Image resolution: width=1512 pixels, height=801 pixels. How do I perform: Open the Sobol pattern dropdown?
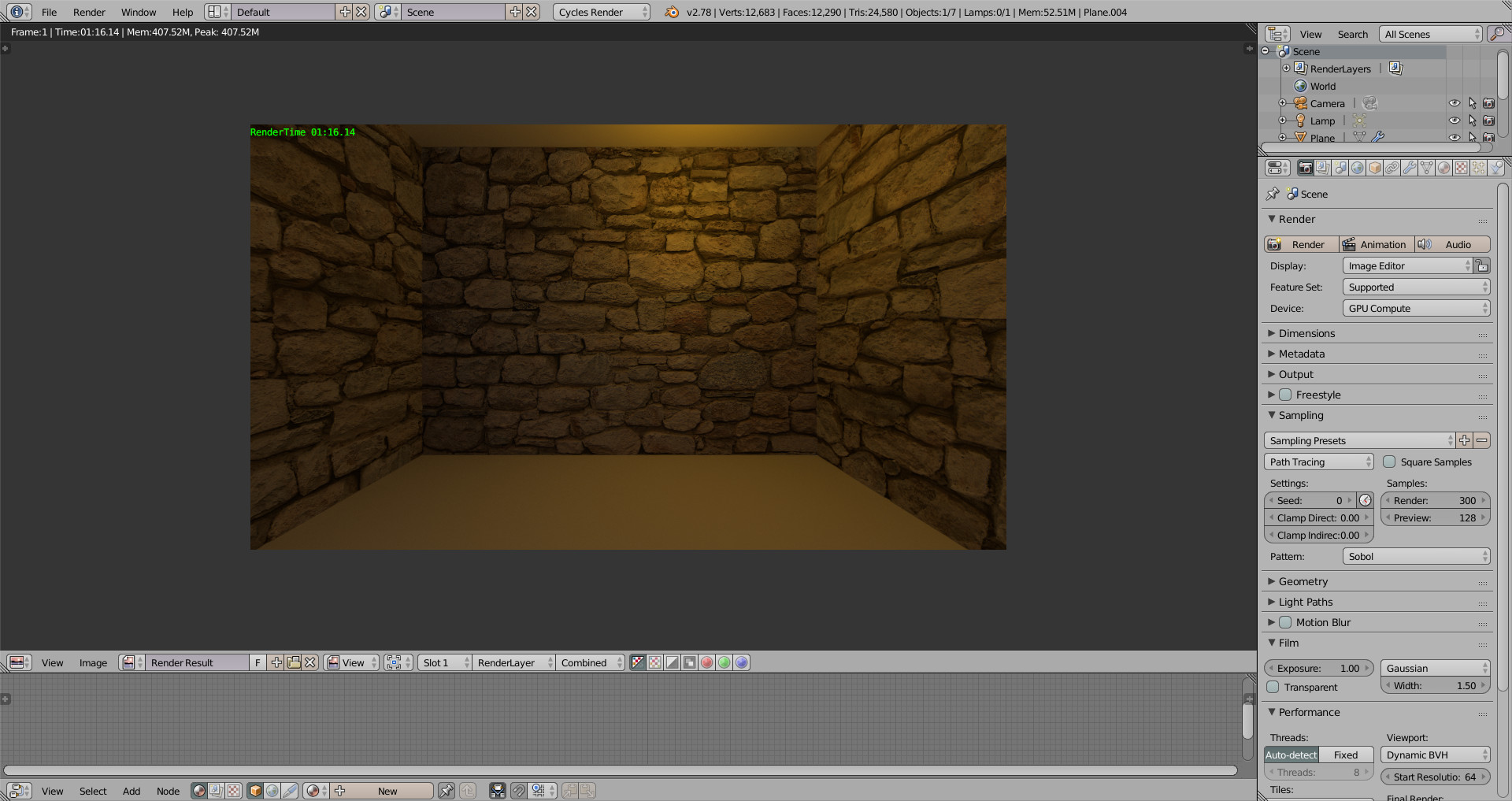click(x=1416, y=557)
